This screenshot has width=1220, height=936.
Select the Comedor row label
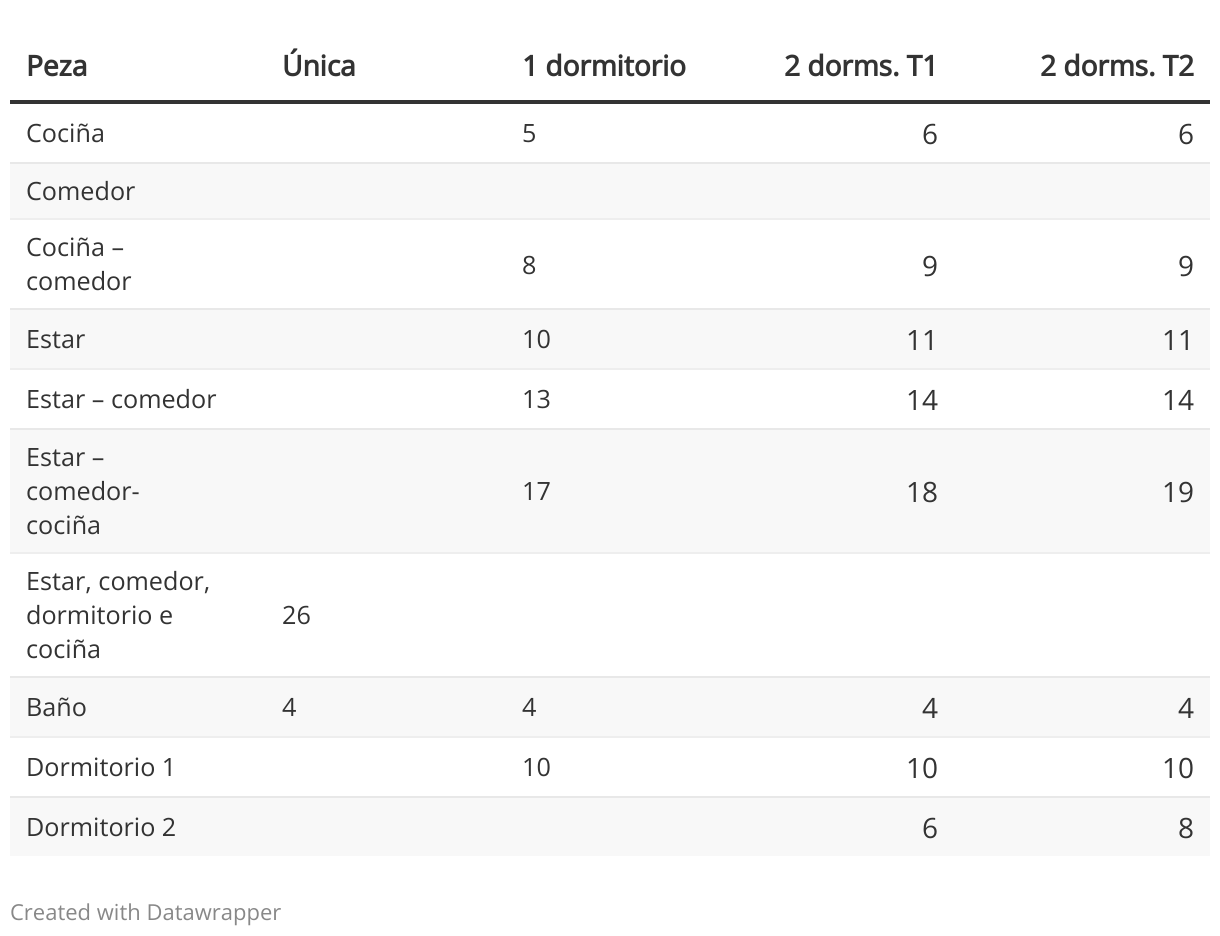pos(80,191)
